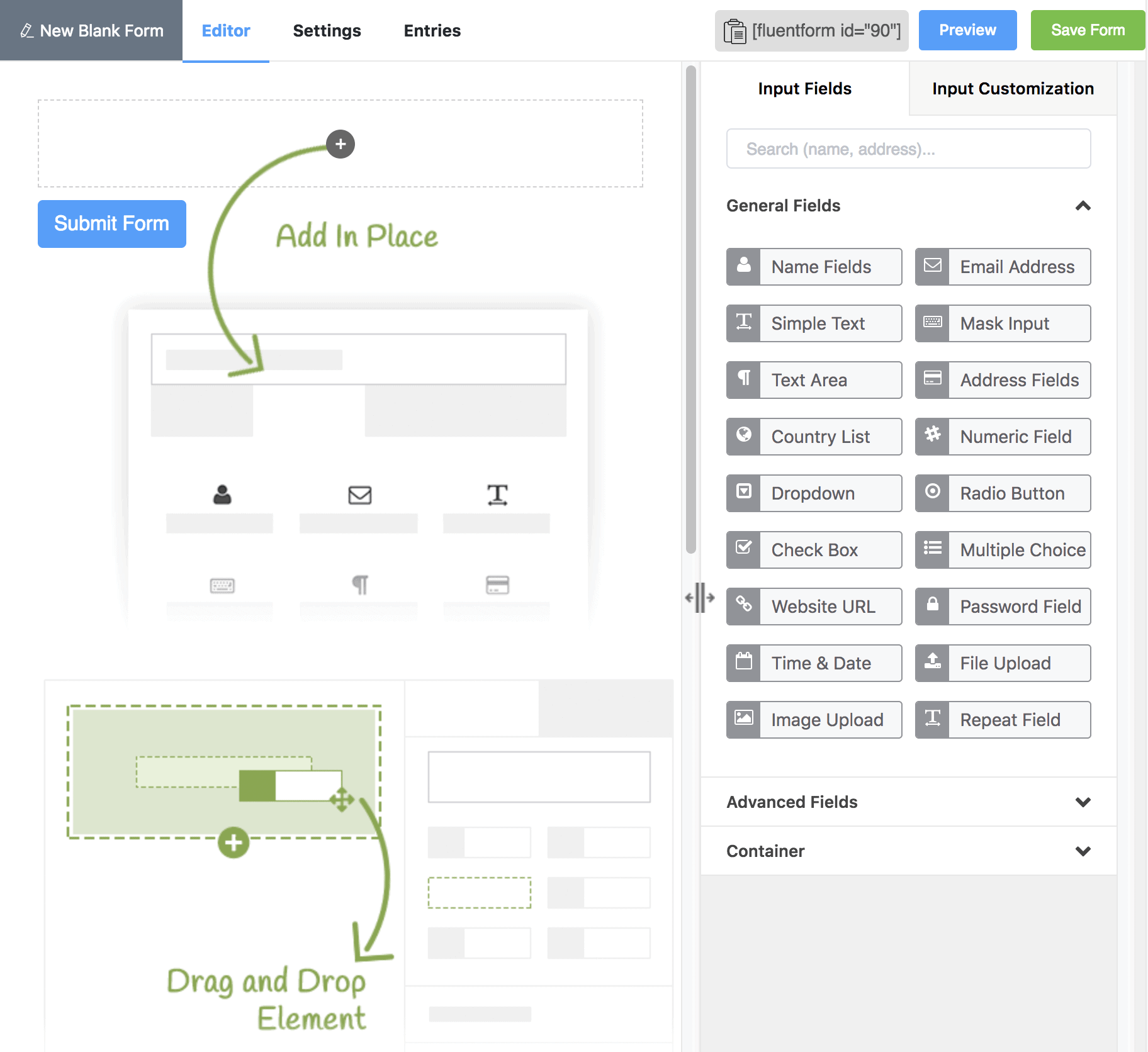This screenshot has height=1052, width=1148.
Task: Add a Radio Button field
Action: [x=1003, y=493]
